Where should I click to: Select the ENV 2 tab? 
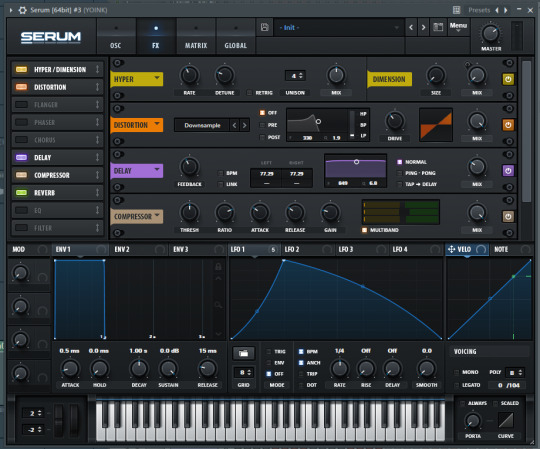coord(139,249)
